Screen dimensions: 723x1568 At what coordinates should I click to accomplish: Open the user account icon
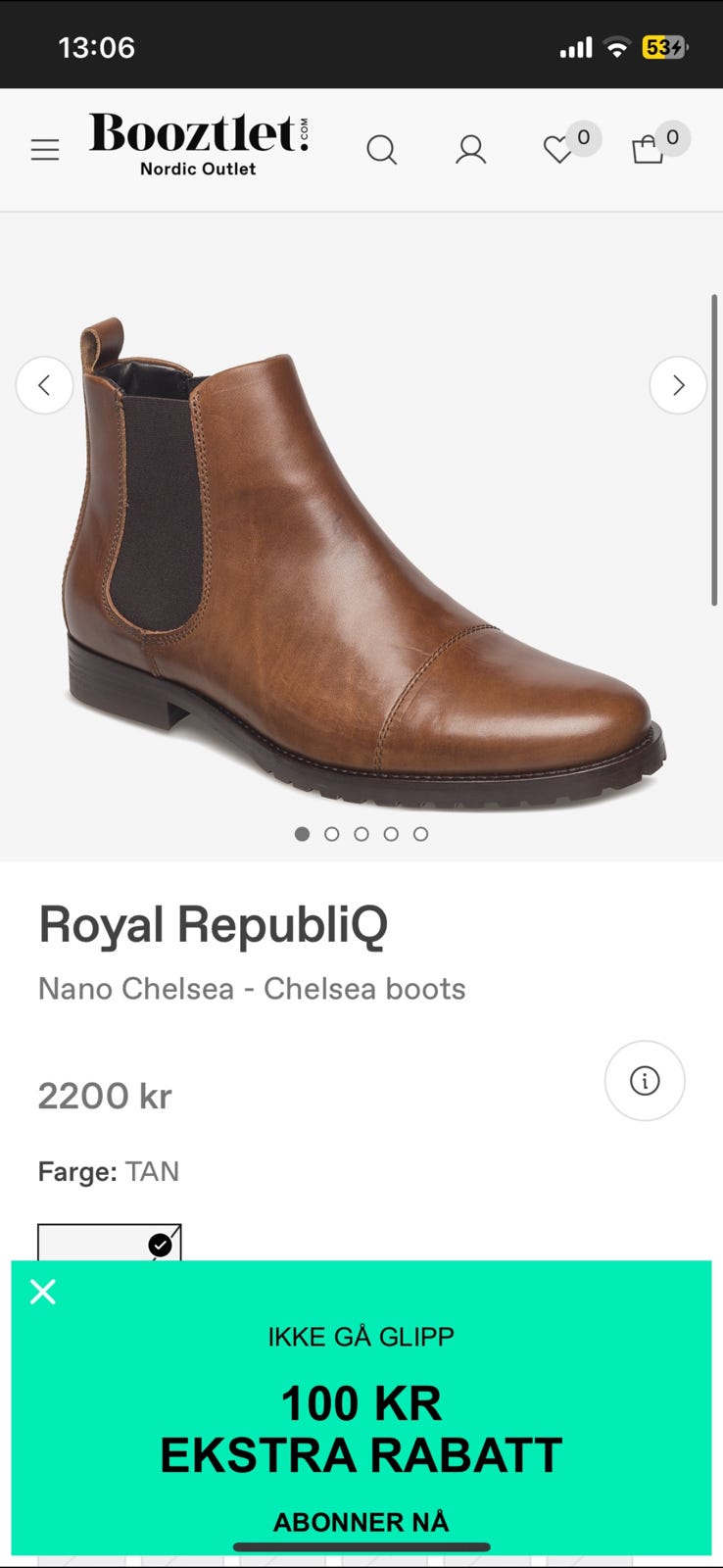click(x=470, y=150)
